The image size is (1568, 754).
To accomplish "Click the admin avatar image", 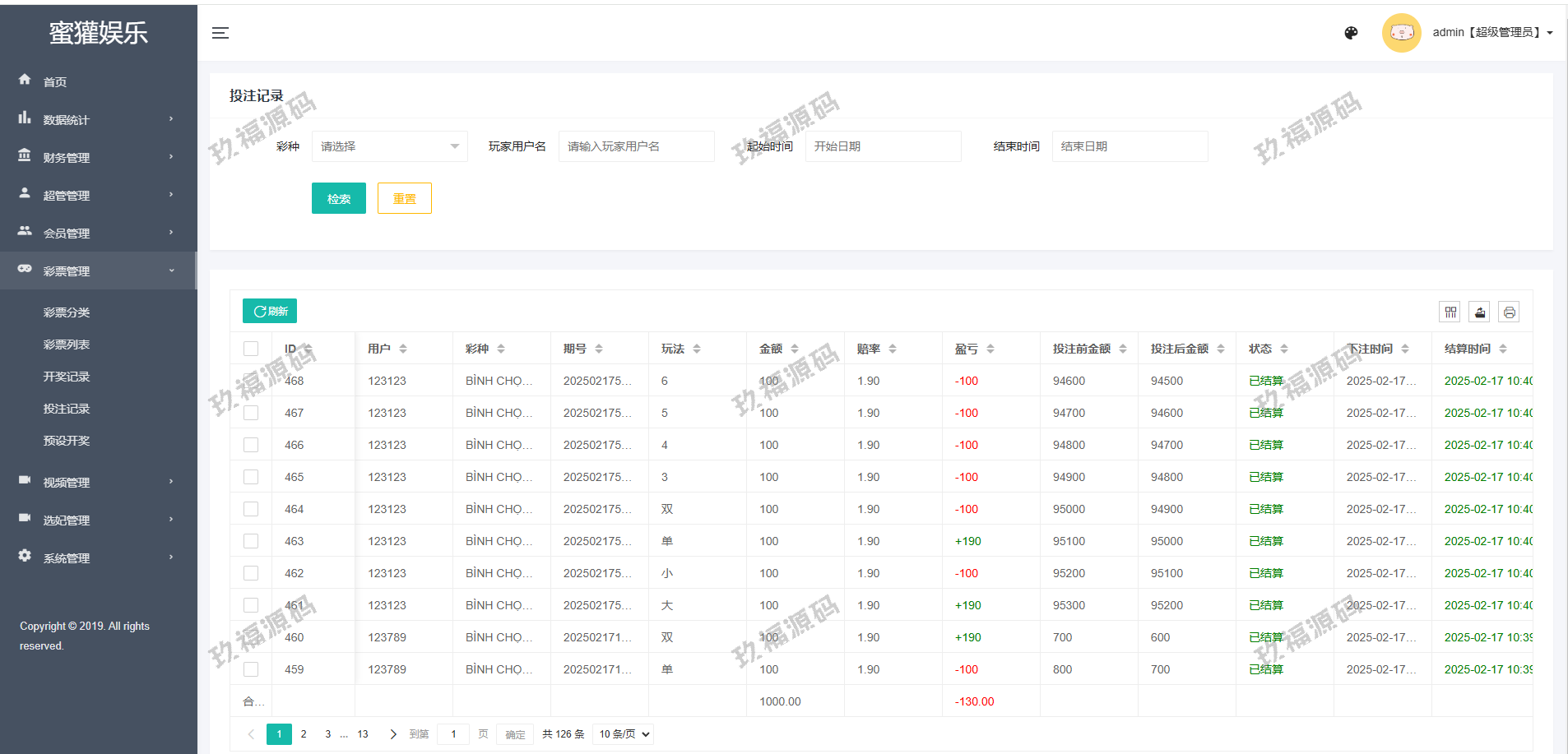I will (x=1401, y=33).
